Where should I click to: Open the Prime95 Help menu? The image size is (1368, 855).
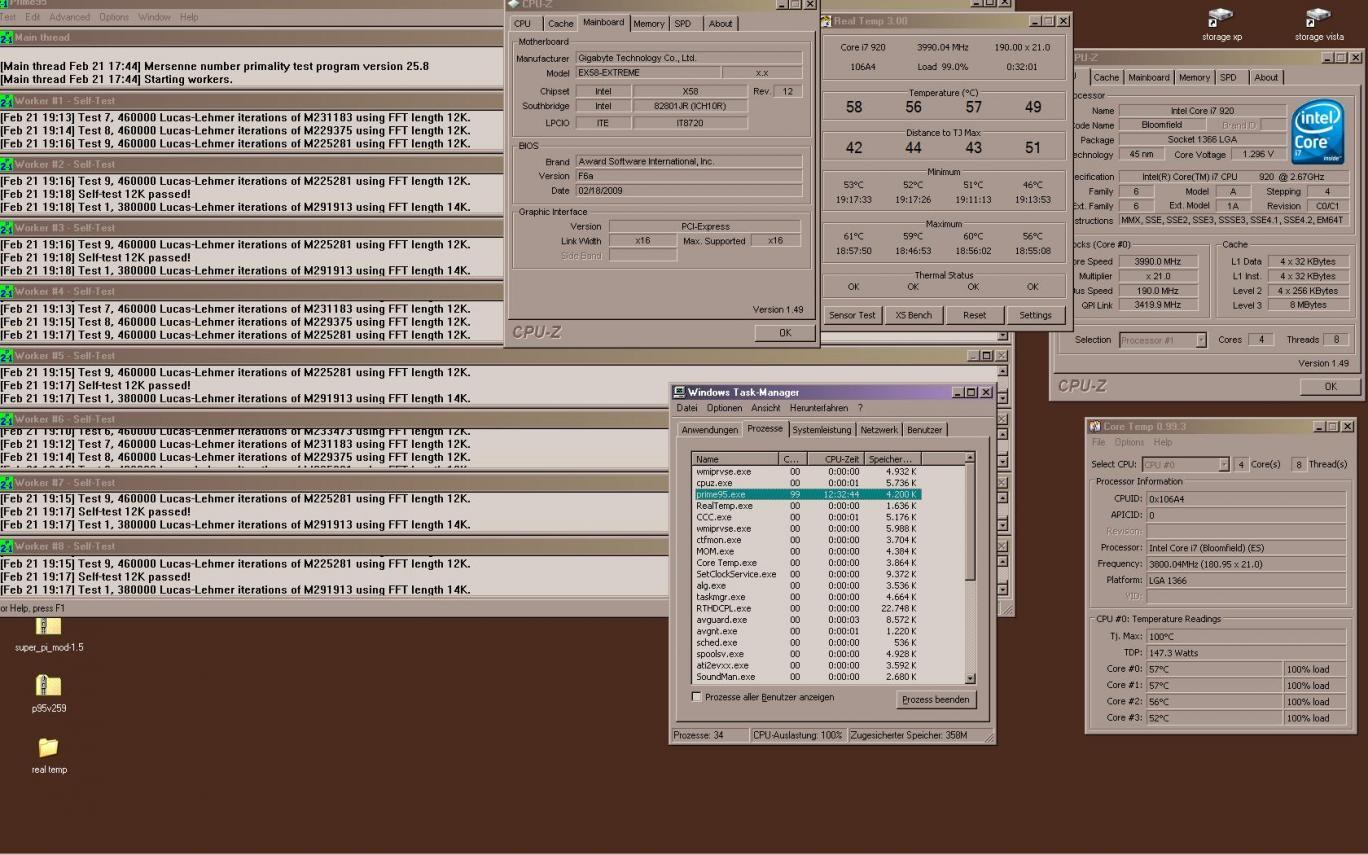pos(189,17)
